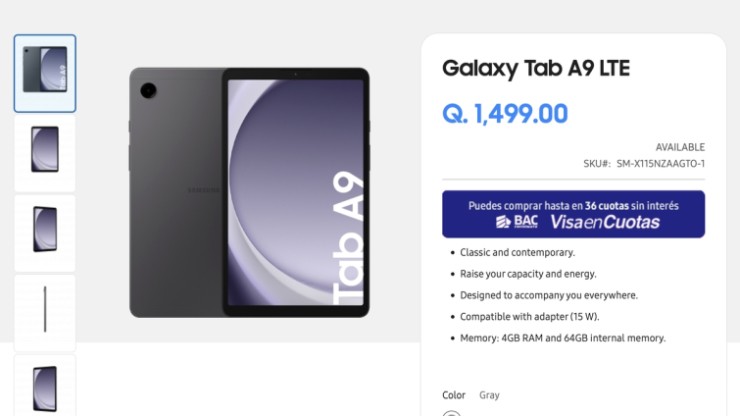The width and height of the screenshot is (740, 416).
Task: Click the large Galaxy Tab A9 product image
Action: (249, 192)
